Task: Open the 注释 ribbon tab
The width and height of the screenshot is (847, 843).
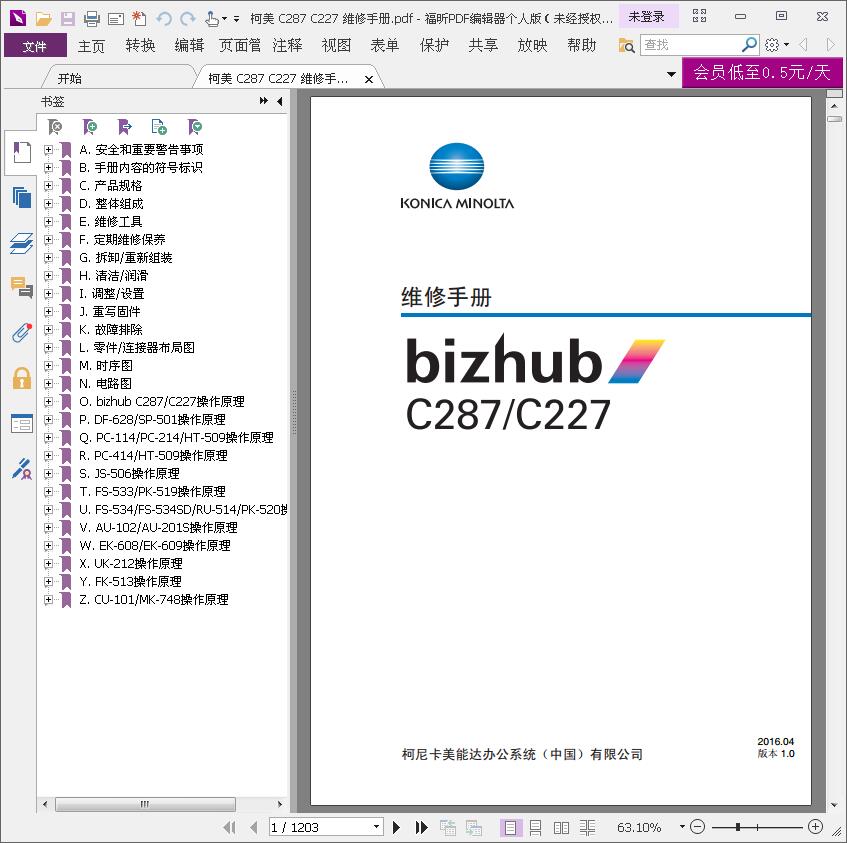Action: pyautogui.click(x=287, y=45)
